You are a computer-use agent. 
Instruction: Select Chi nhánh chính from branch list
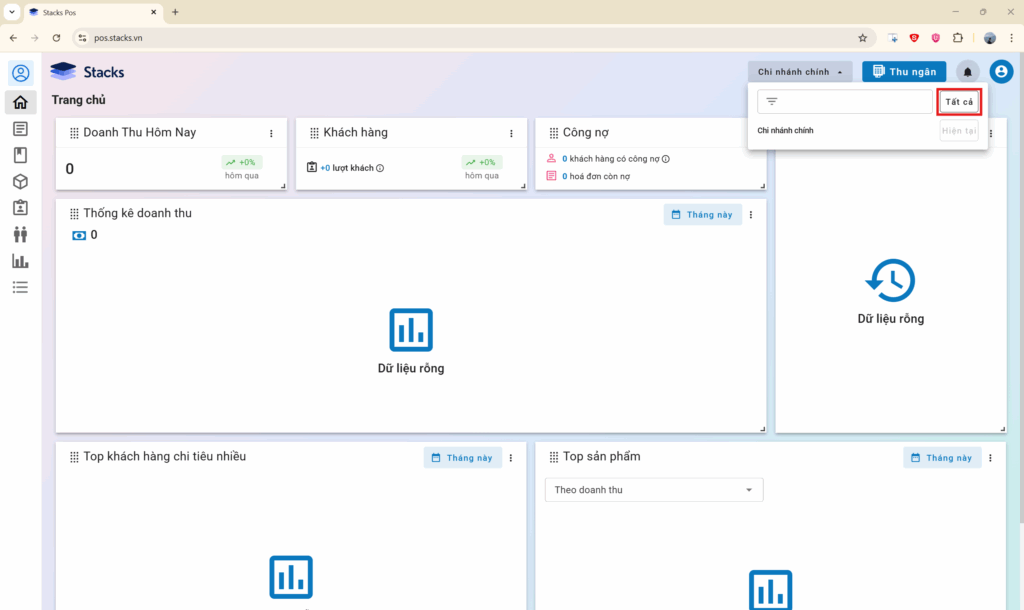coord(786,131)
